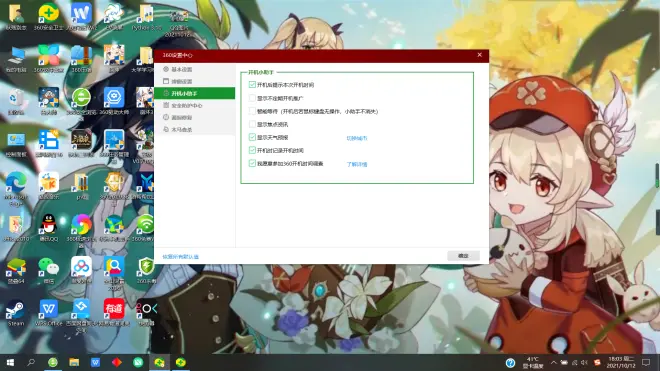660x371 pixels.
Task: Open the 360压缩 desktop shortcut
Action: click(x=81, y=58)
